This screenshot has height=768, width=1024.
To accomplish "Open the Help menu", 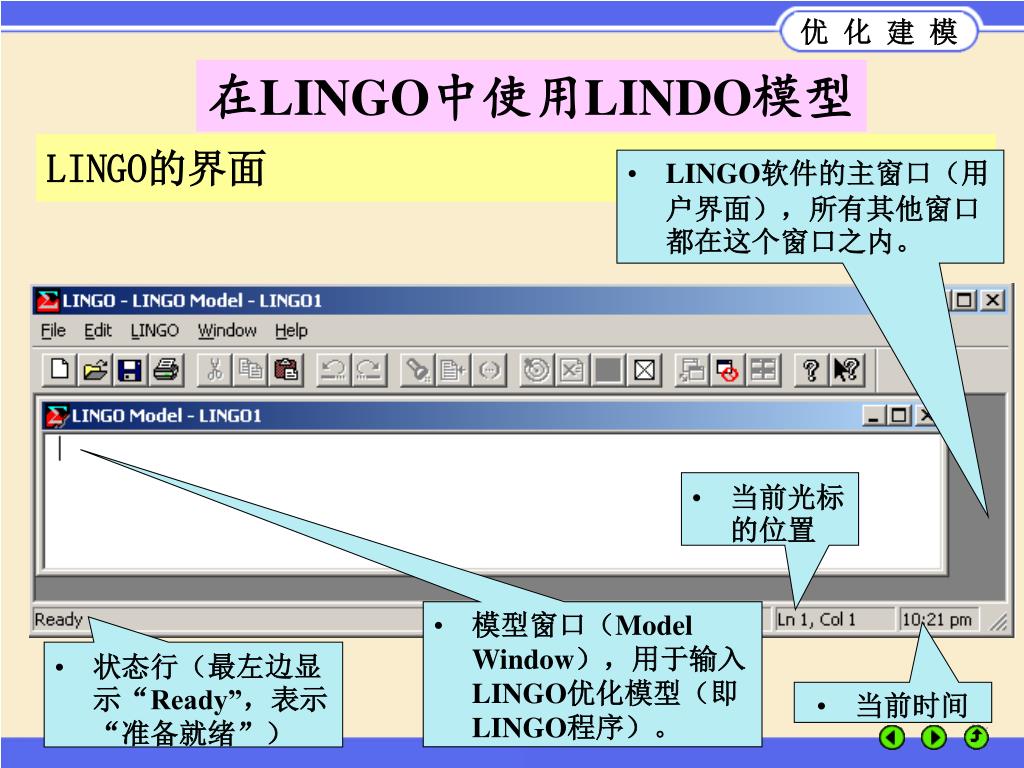I will [x=291, y=330].
